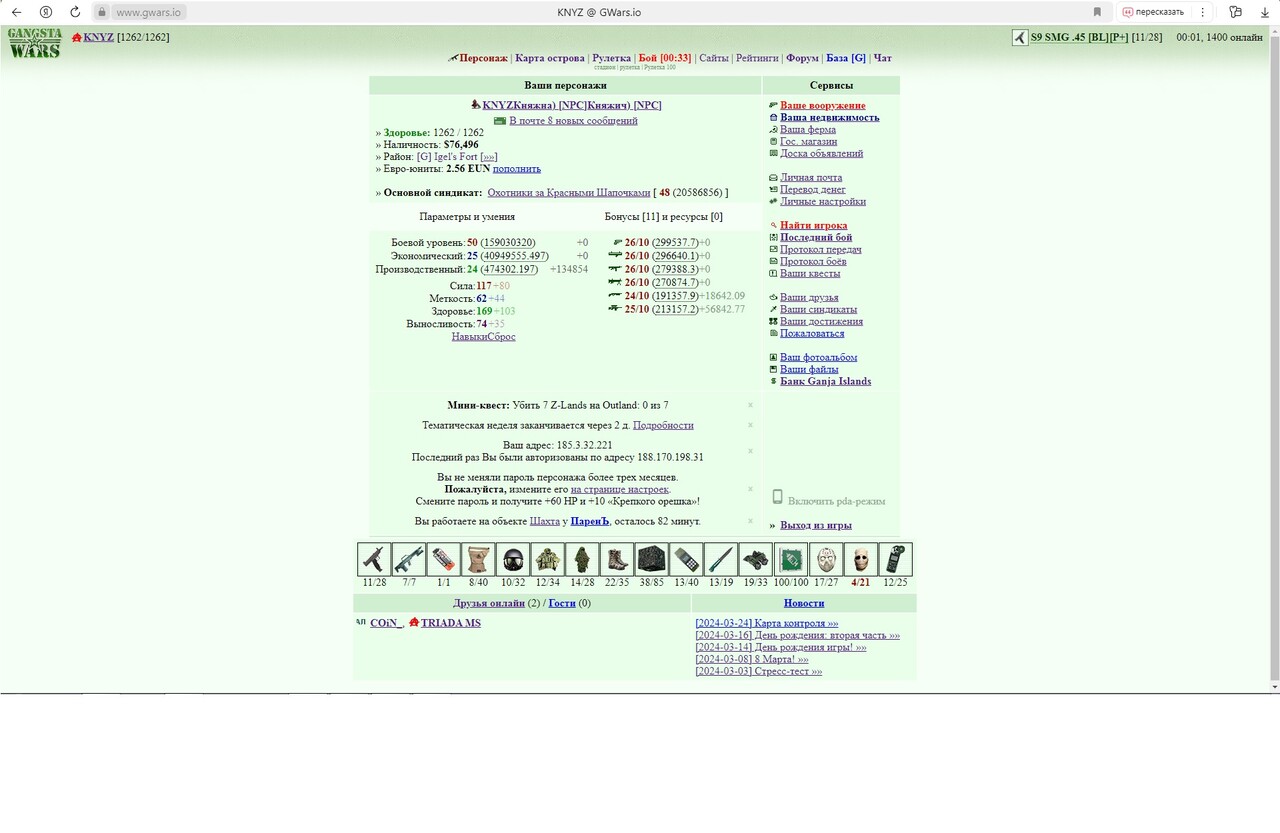
Task: Open Банк Ganja Islands link
Action: click(x=825, y=381)
